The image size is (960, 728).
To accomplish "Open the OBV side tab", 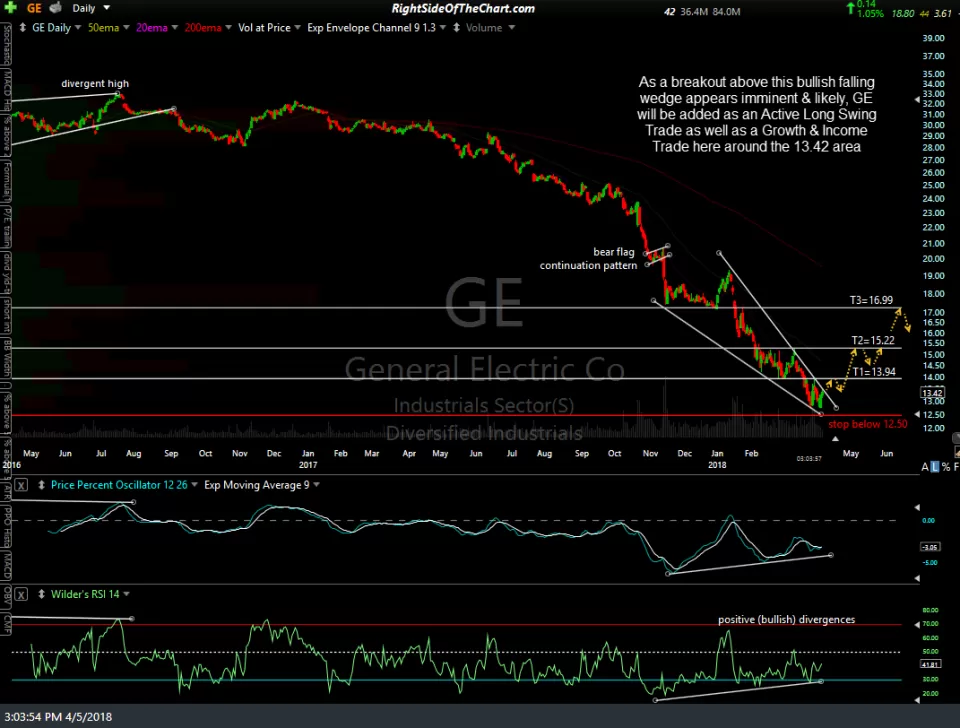I will tap(6, 595).
